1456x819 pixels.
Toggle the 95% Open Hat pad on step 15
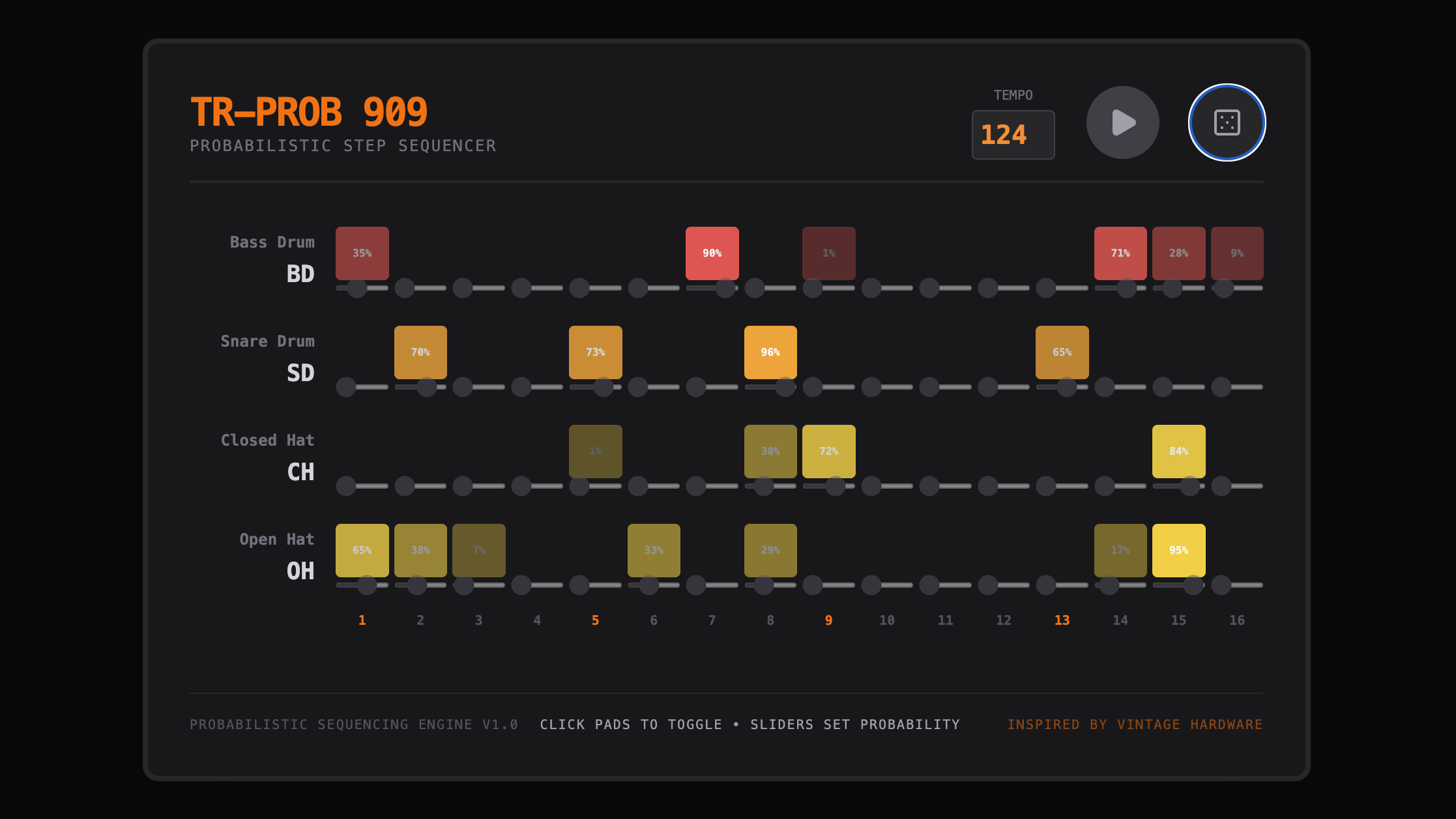pyautogui.click(x=1178, y=550)
